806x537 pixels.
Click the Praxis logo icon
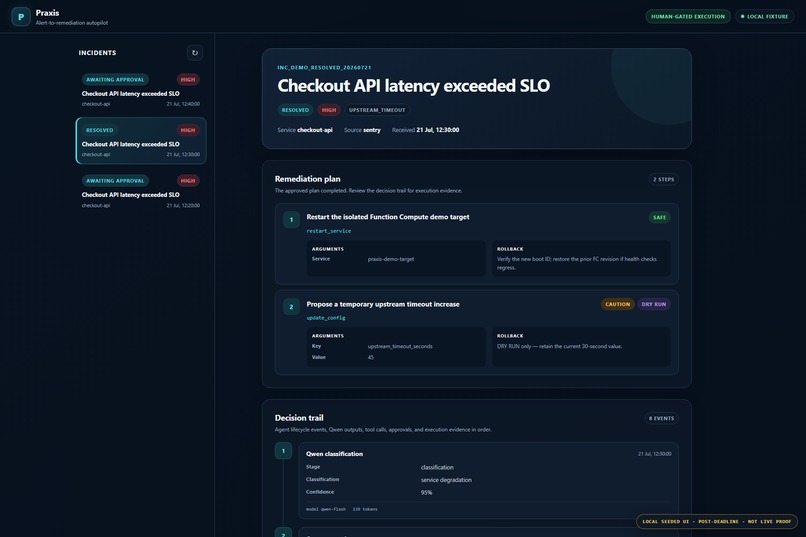(x=21, y=17)
